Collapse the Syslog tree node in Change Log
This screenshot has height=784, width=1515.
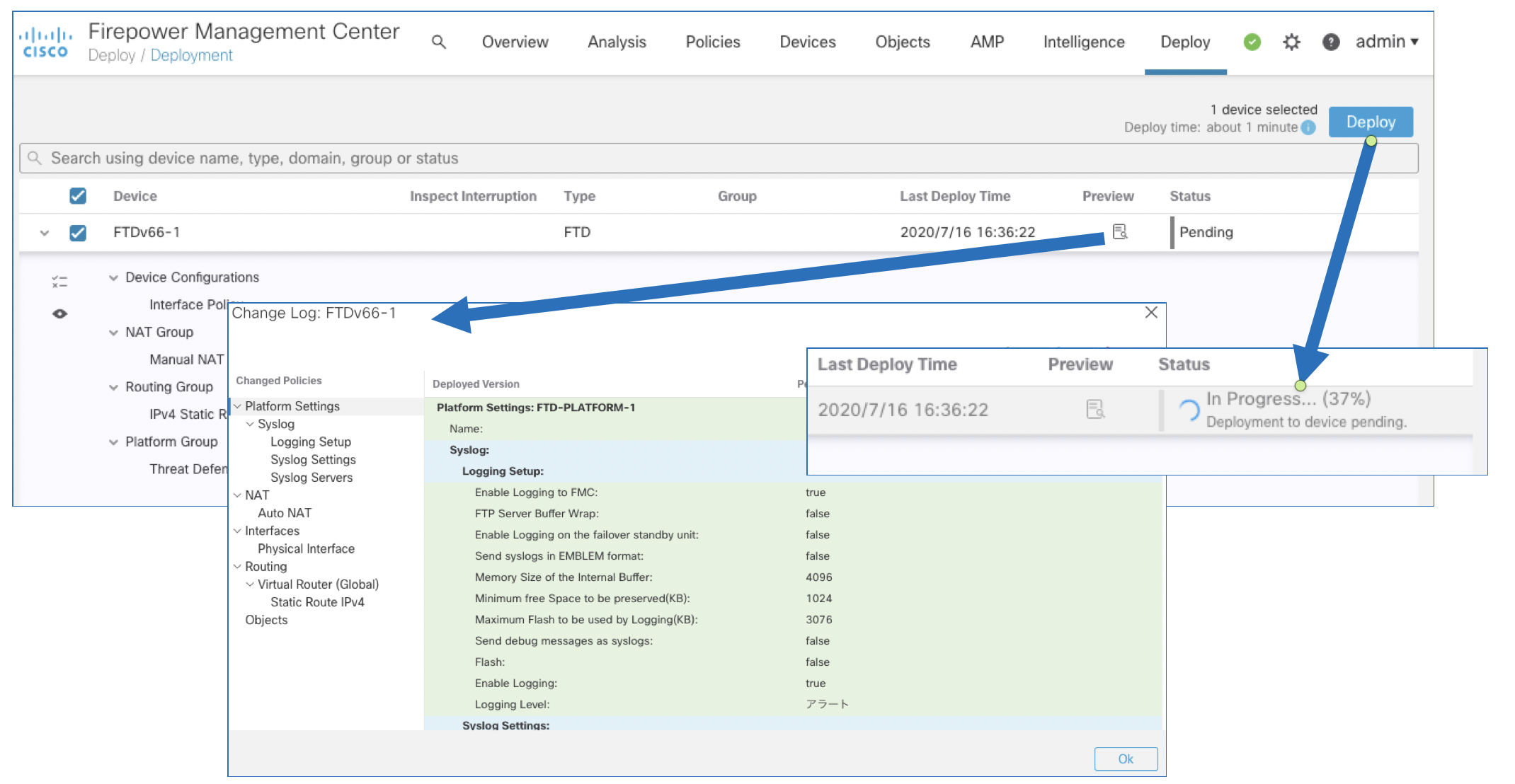pyautogui.click(x=250, y=424)
